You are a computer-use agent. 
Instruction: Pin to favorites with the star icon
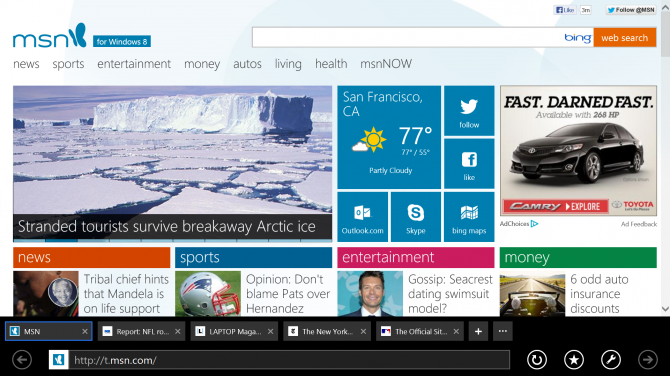(x=574, y=360)
